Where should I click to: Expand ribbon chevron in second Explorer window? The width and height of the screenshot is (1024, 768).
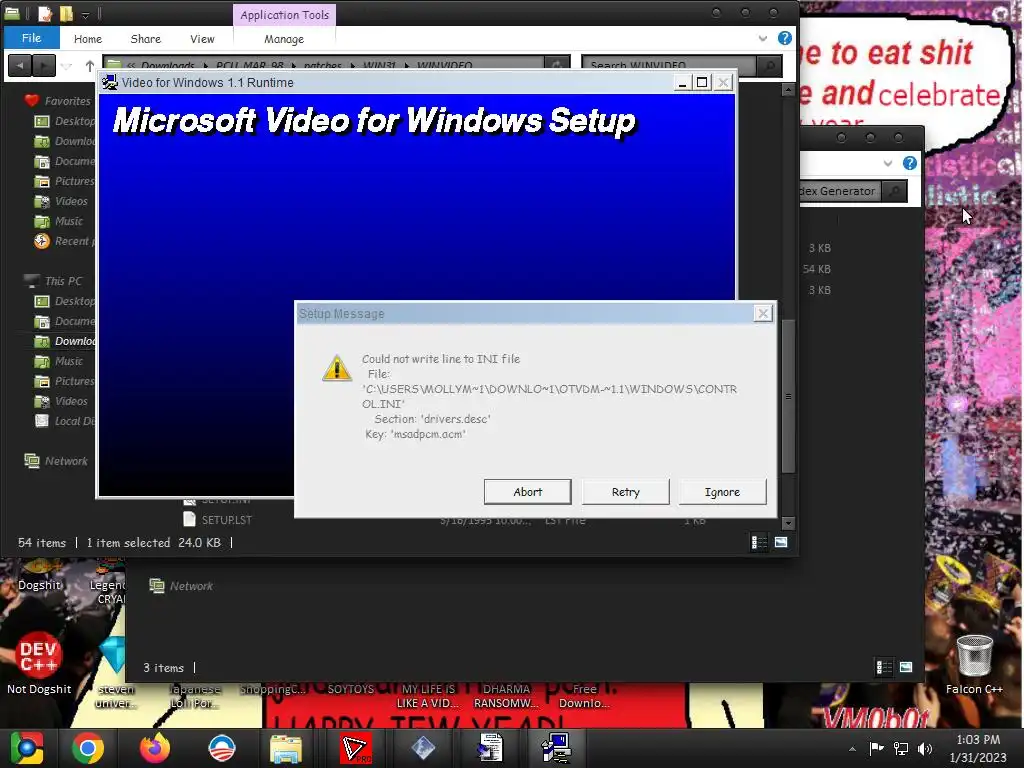(x=887, y=163)
